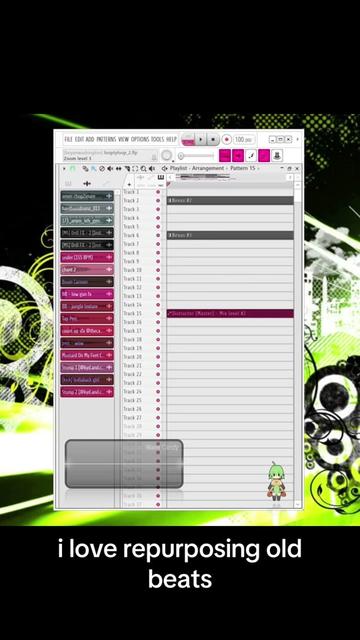Select the first speaker mute tool icon
This screenshot has width=360, height=640.
110,168
